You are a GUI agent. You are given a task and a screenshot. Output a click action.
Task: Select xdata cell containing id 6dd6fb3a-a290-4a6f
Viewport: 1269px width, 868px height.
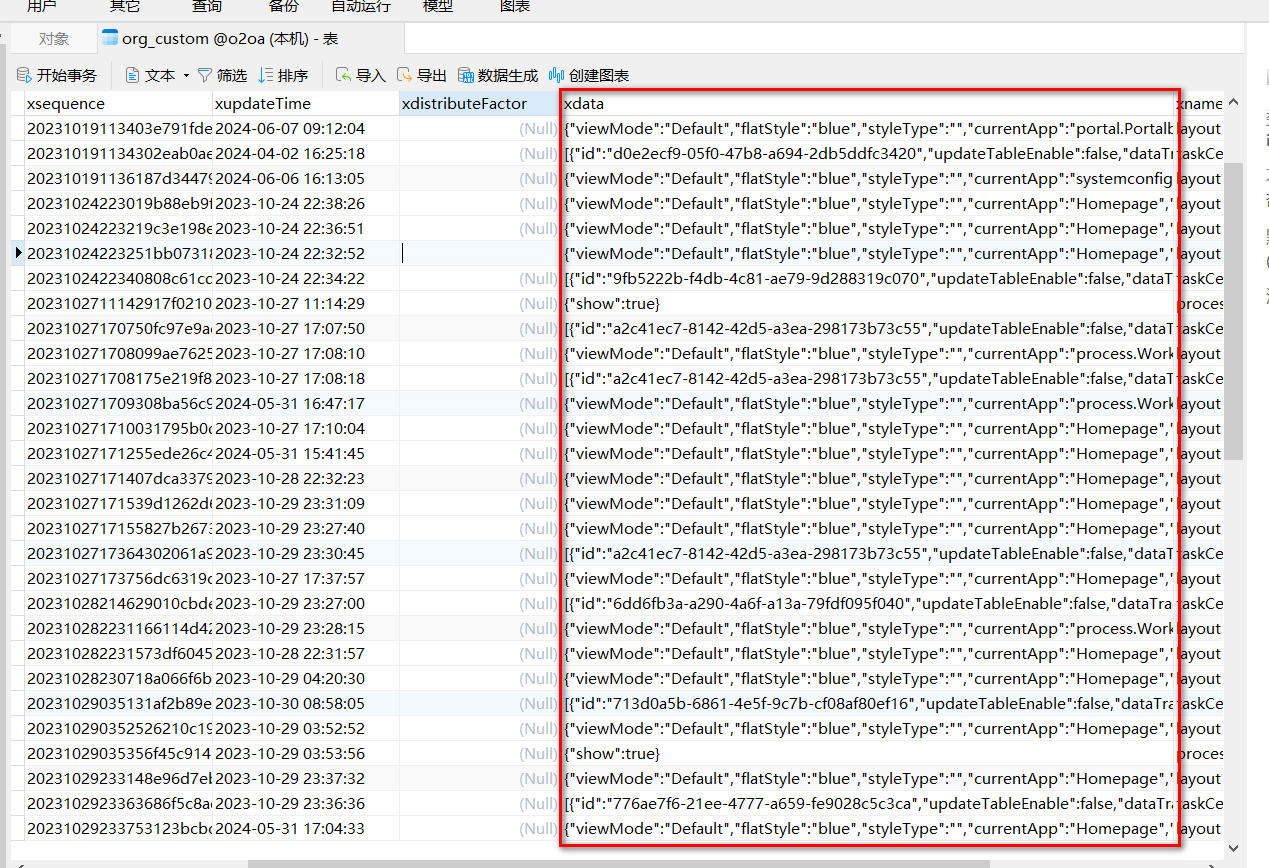point(867,603)
